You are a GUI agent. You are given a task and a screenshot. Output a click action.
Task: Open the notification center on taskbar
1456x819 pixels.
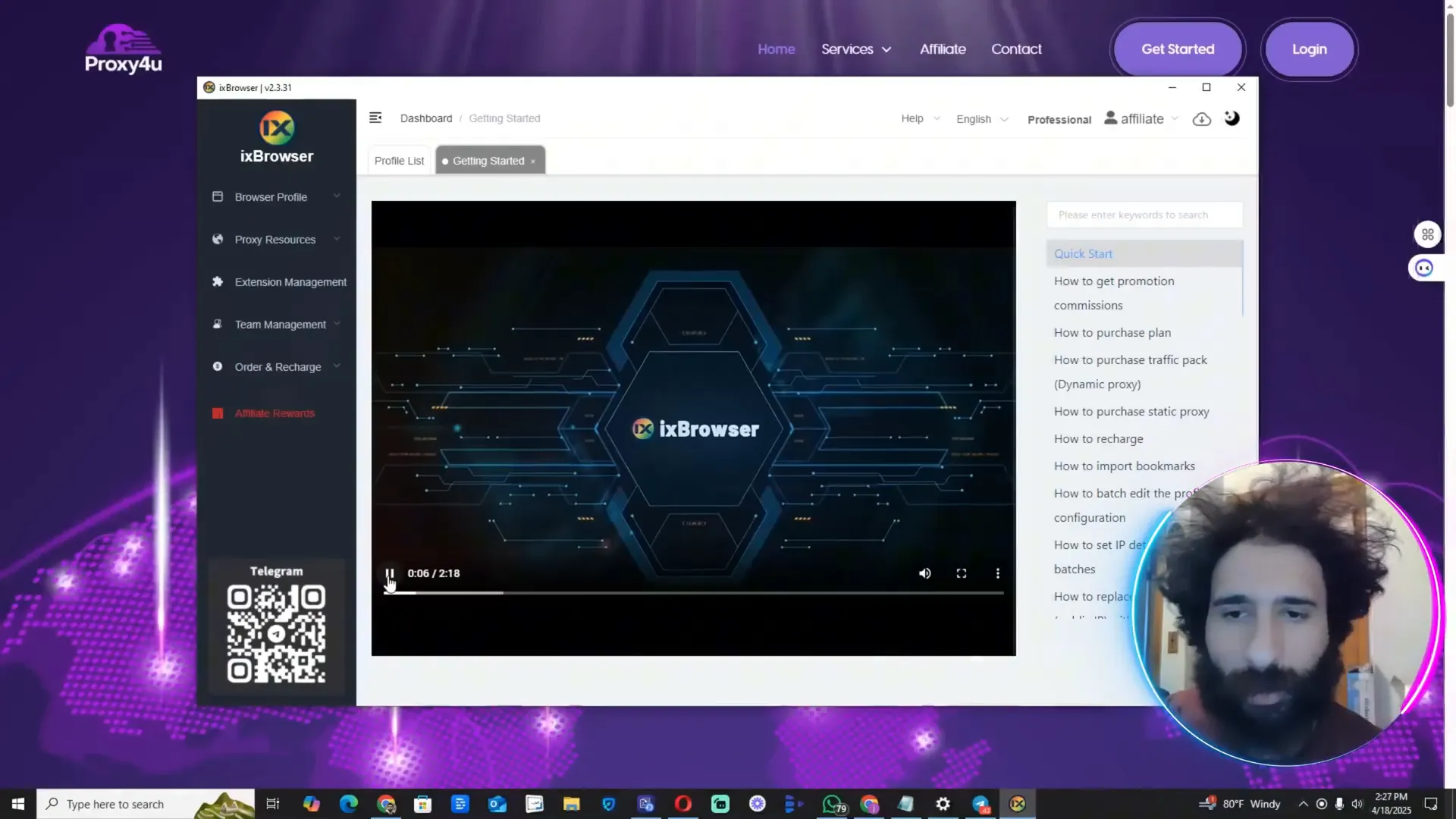coord(1431,804)
